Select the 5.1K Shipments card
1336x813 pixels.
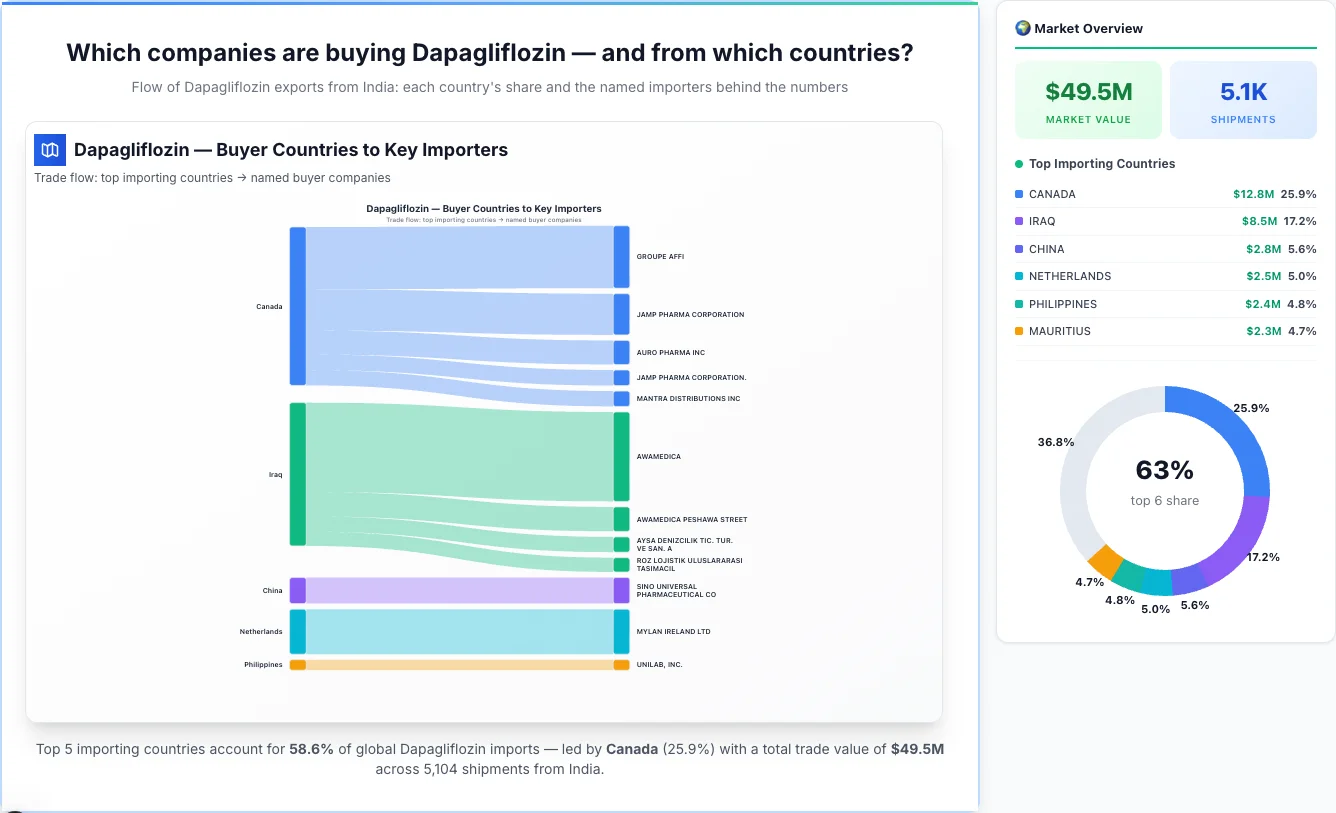point(1243,99)
